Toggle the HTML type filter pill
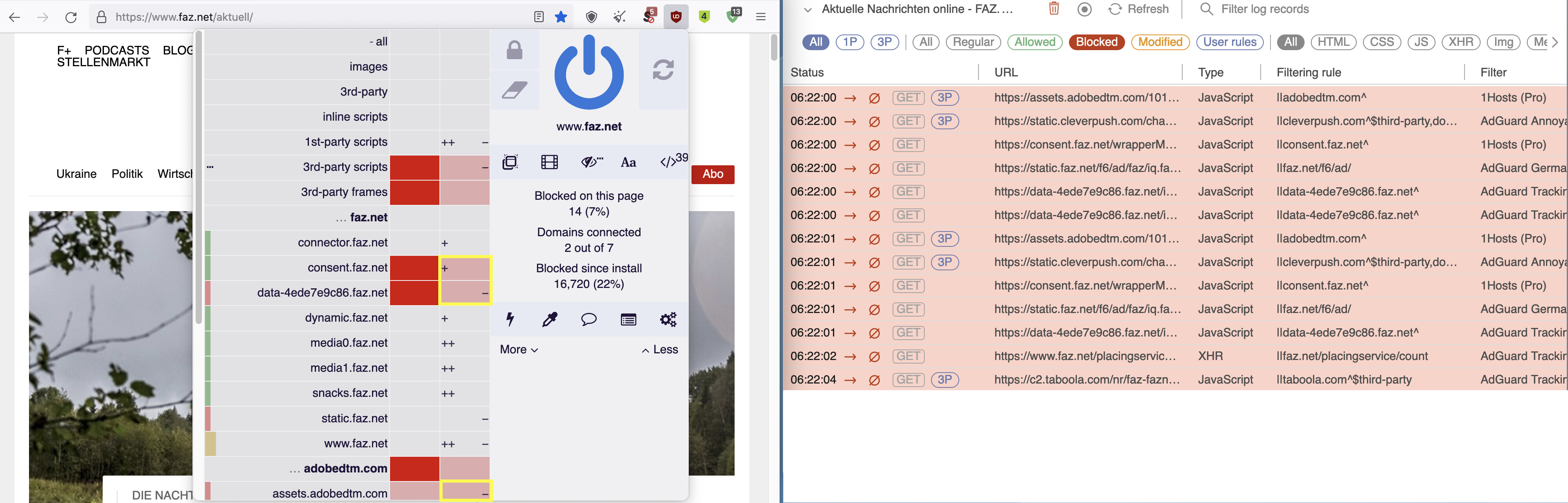The height and width of the screenshot is (503, 1568). click(1334, 42)
